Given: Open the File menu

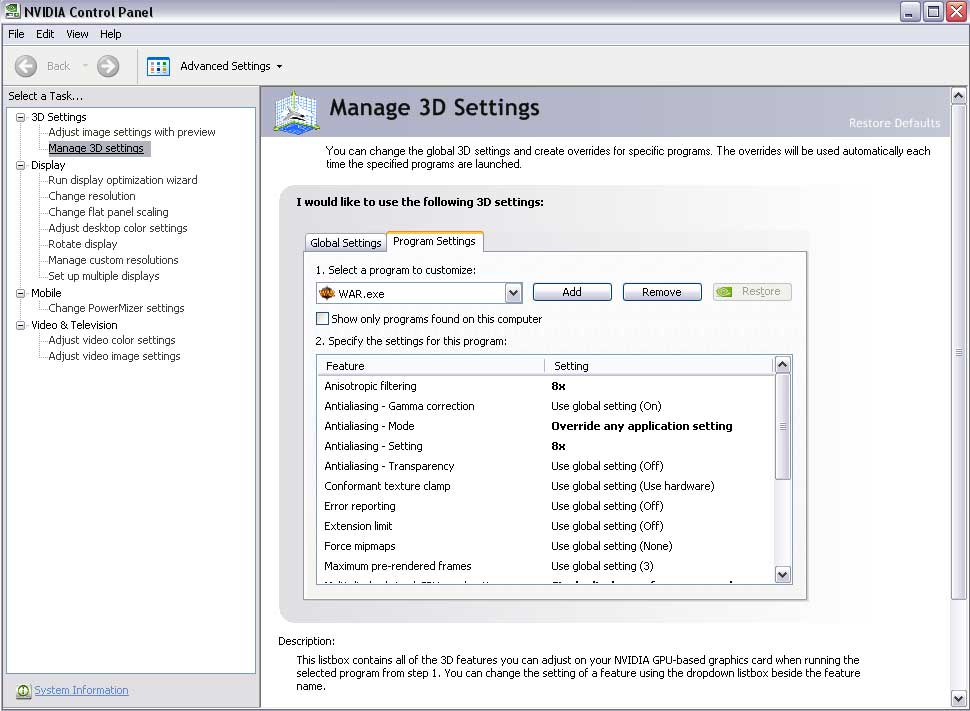Looking at the screenshot, I should (16, 34).
